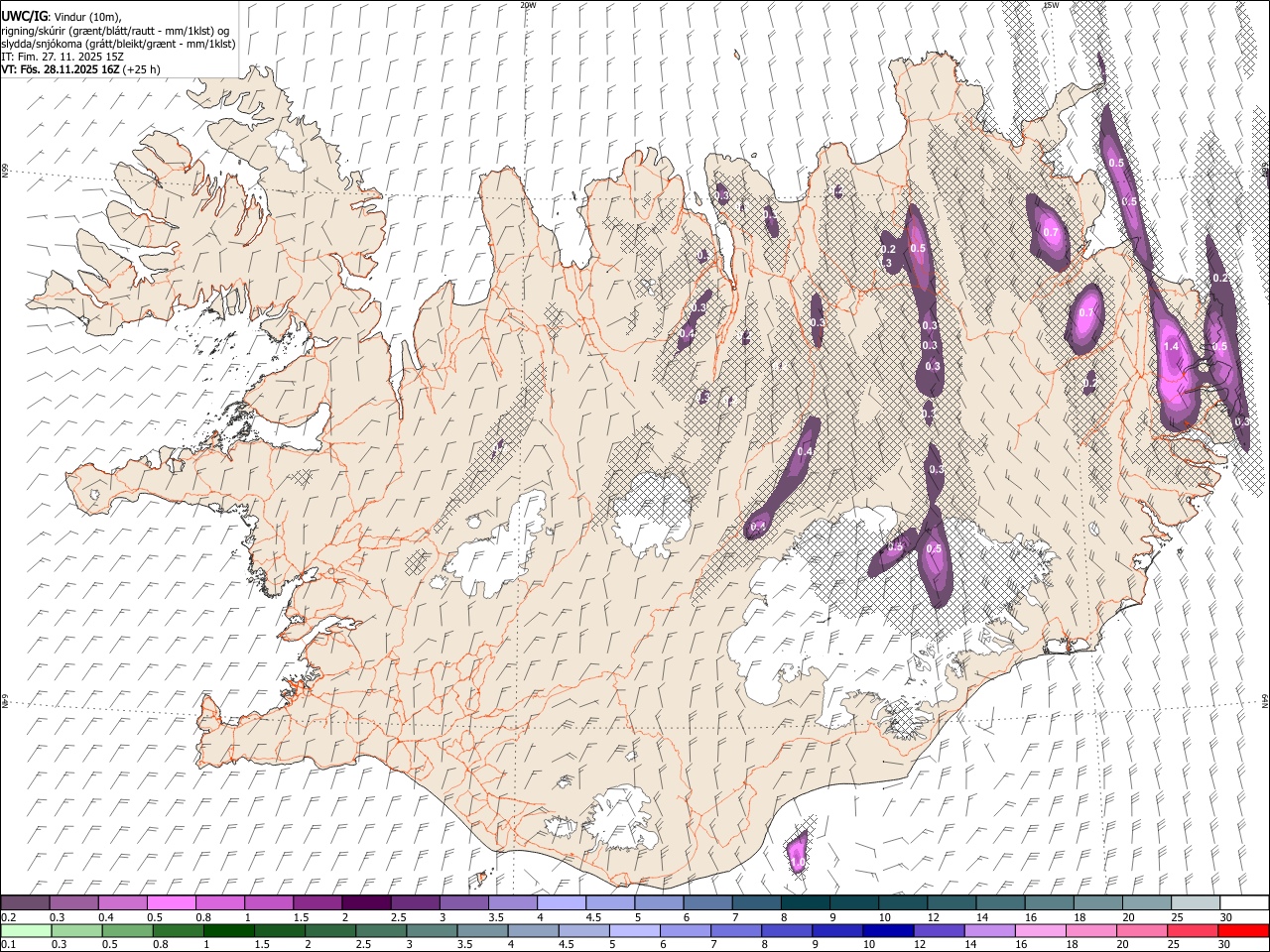Select the darkest green swatch labeled 1 in the lower row
Image resolution: width=1270 pixels, height=952 pixels.
tap(229, 930)
